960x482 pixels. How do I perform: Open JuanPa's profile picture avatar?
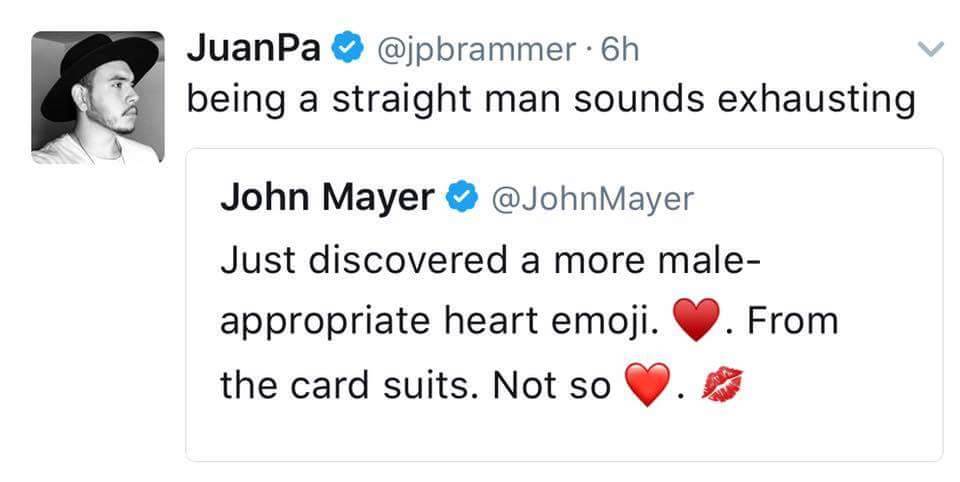point(97,98)
